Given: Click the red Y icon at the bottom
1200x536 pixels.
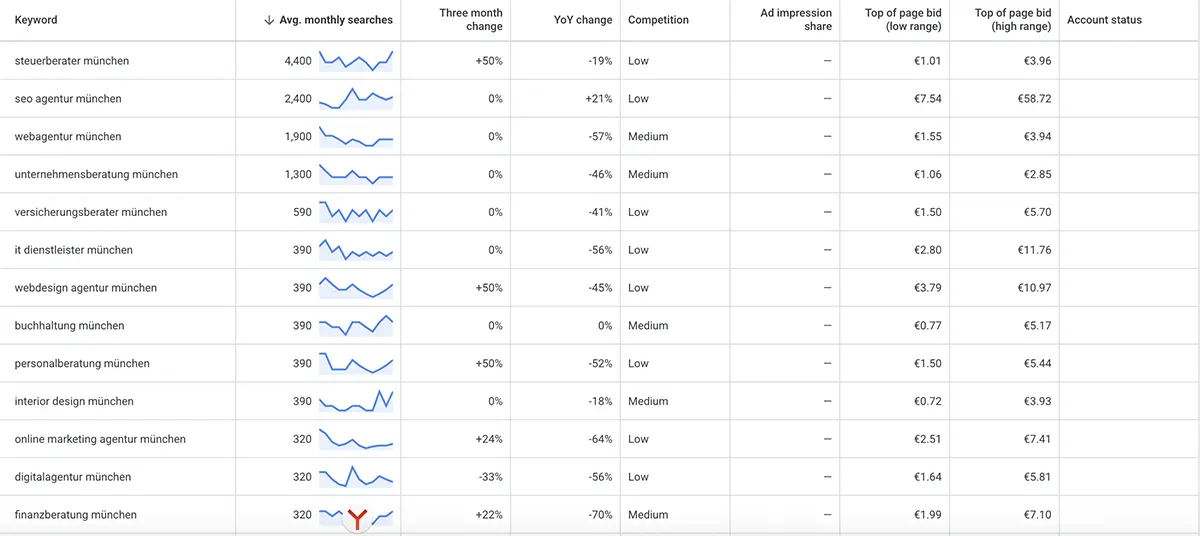Looking at the screenshot, I should pyautogui.click(x=358, y=518).
